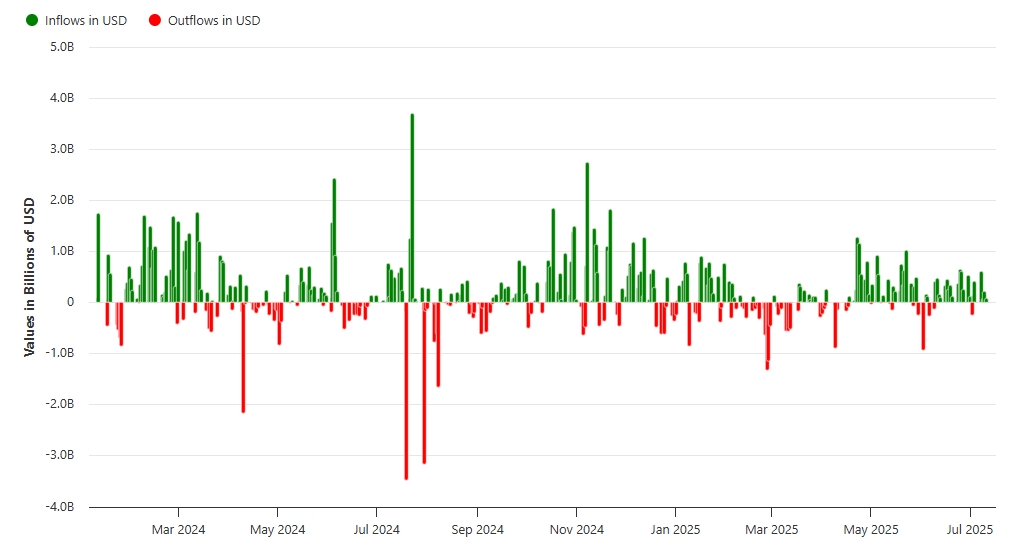Toggle the Inflows in USD legend entry

point(76,21)
